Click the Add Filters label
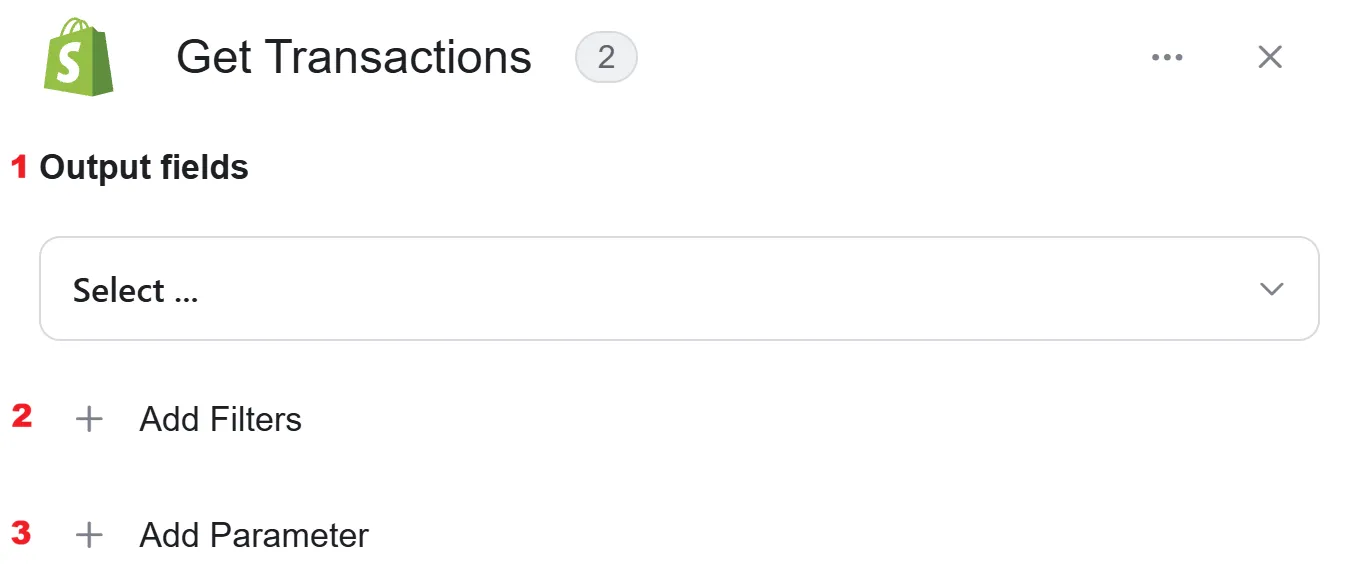Image resolution: width=1359 pixels, height=583 pixels. click(221, 419)
